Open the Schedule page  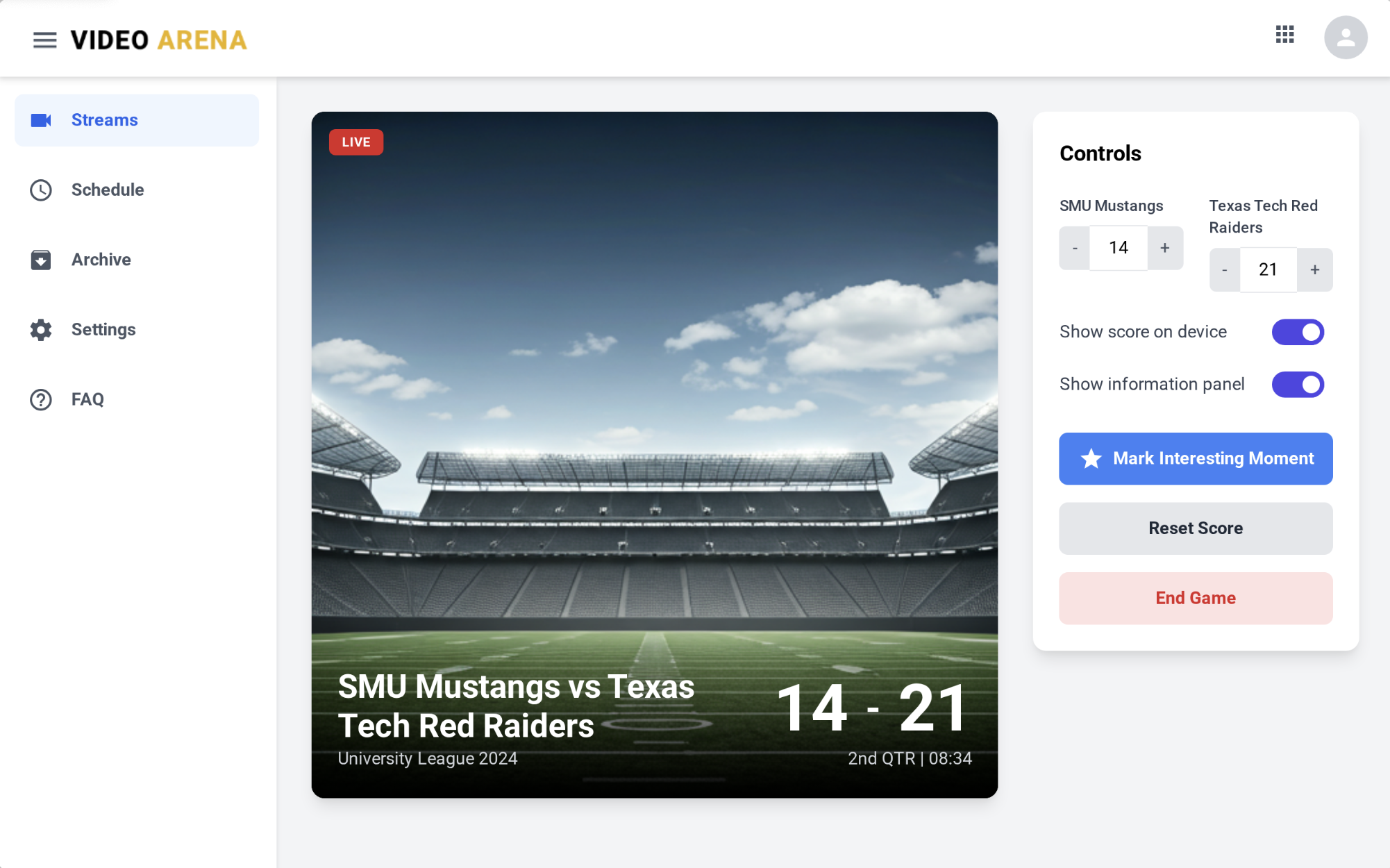click(x=137, y=190)
